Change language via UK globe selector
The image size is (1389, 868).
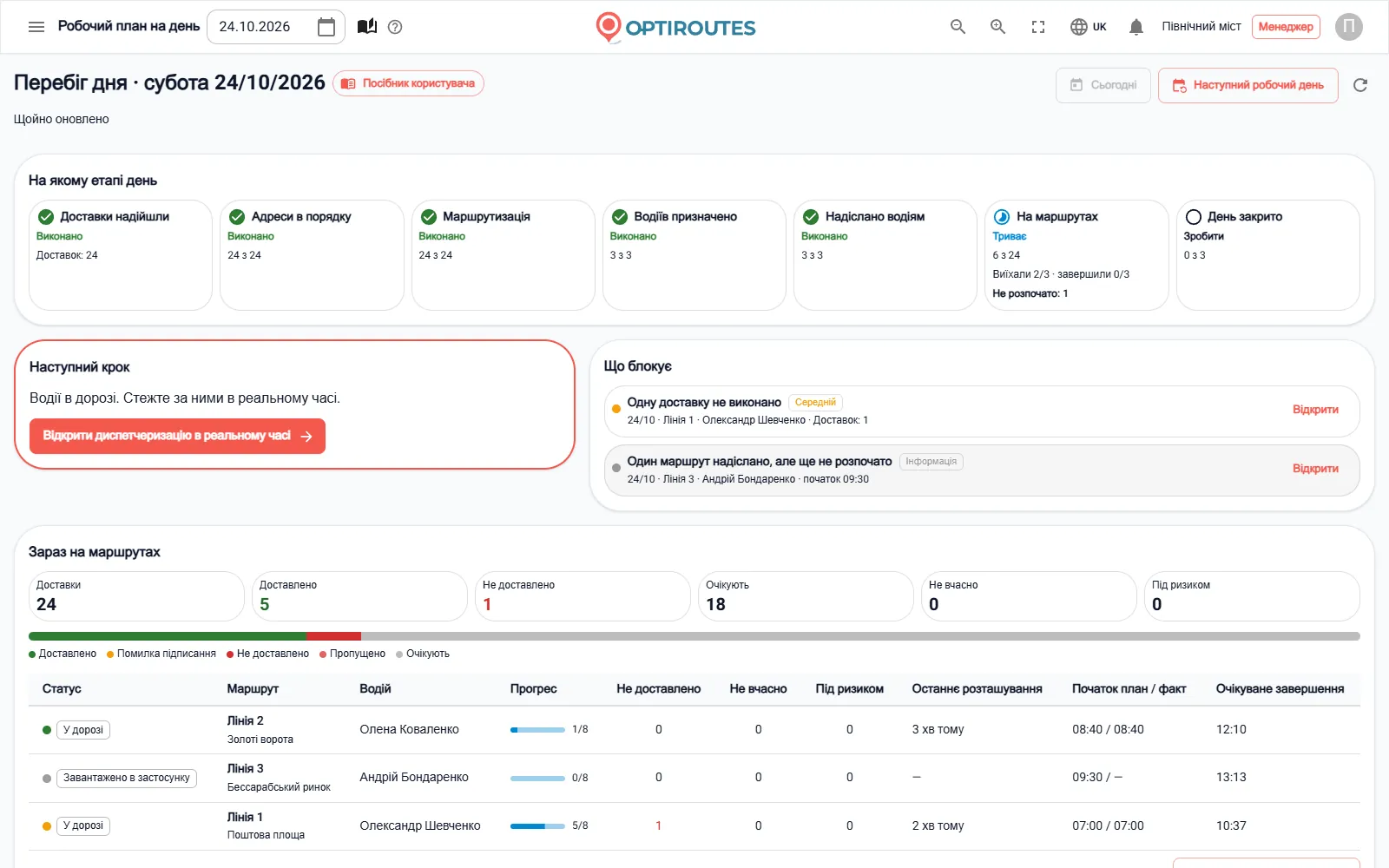click(x=1089, y=27)
